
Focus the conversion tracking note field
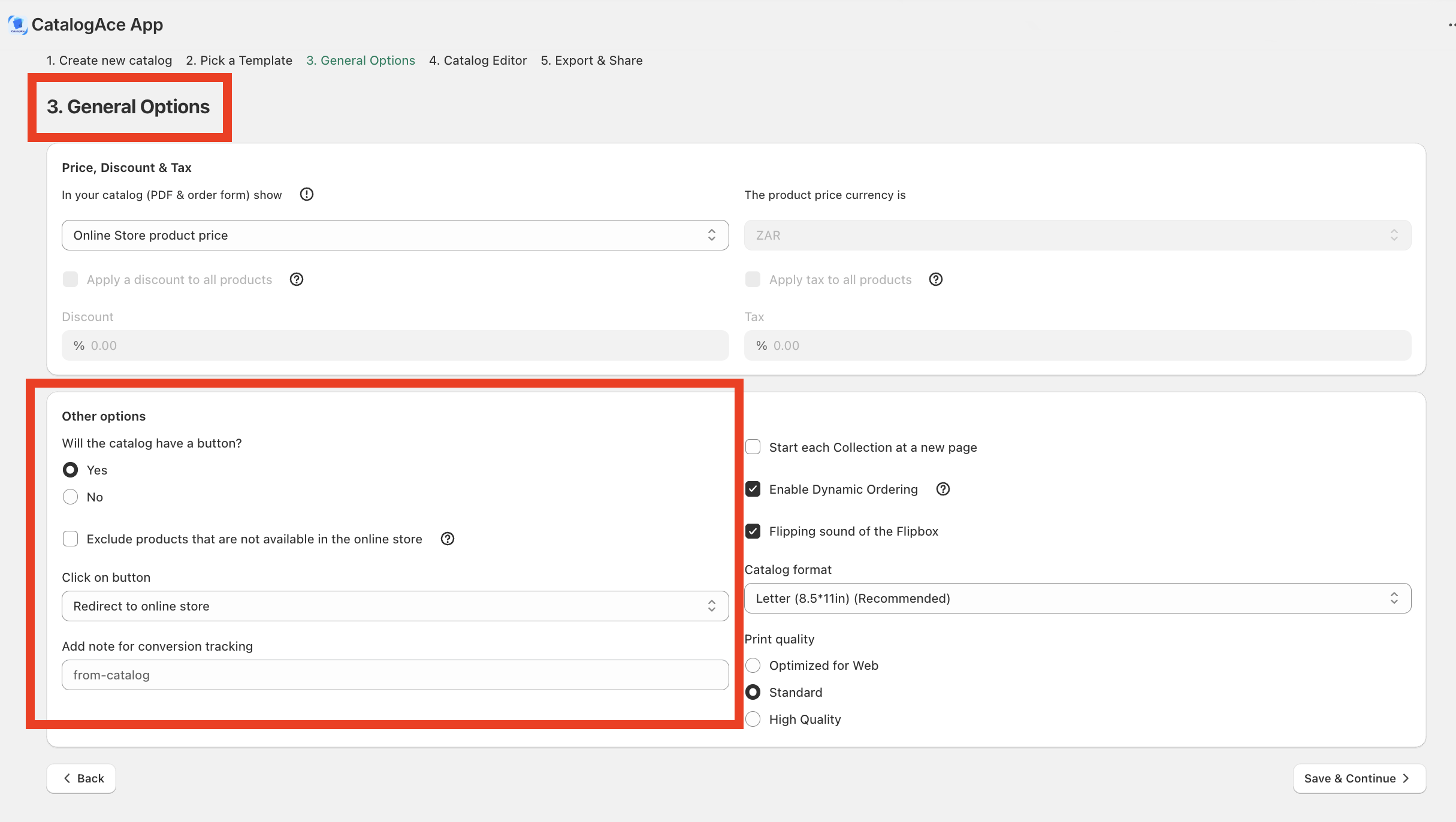coord(395,675)
